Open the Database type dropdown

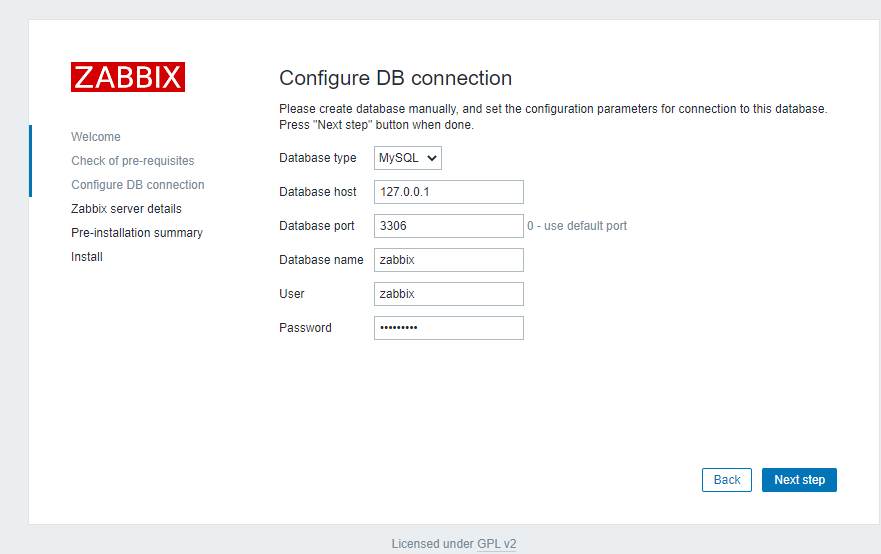(x=408, y=158)
